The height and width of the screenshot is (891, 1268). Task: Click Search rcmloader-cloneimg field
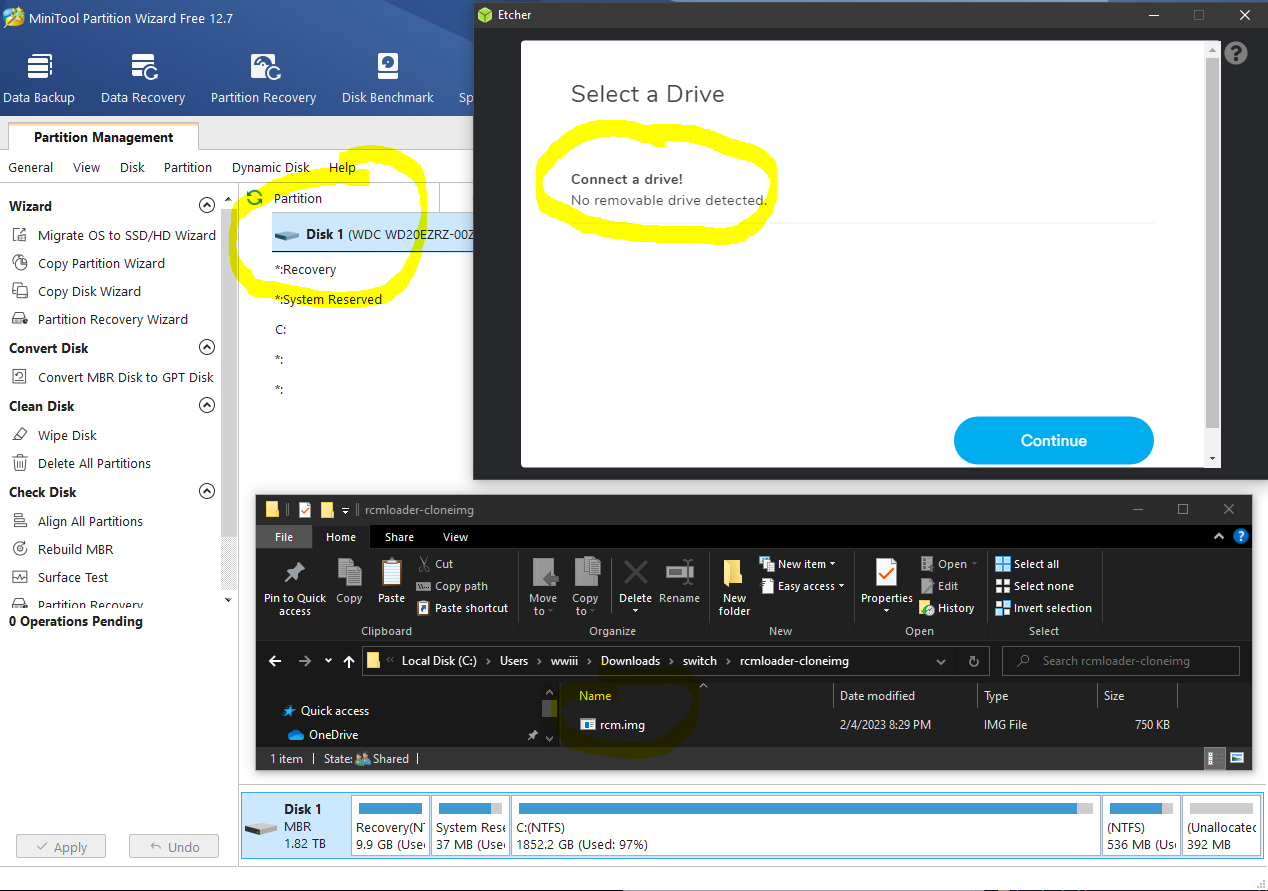click(1121, 661)
